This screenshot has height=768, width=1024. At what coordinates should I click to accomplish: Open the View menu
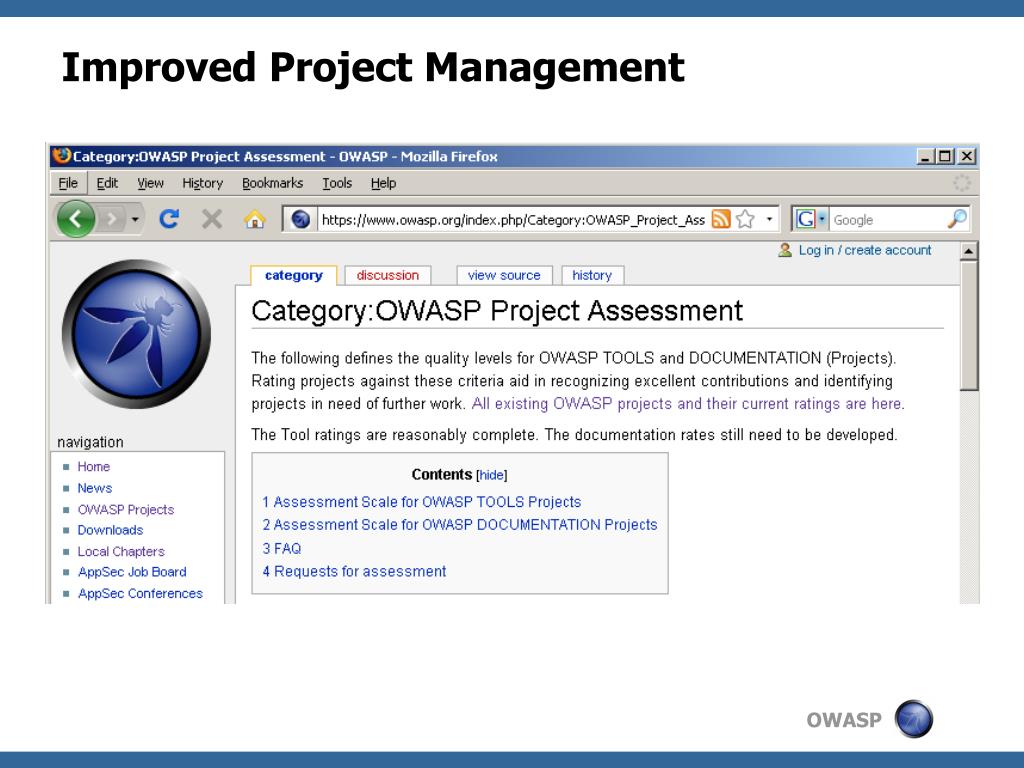[x=150, y=184]
